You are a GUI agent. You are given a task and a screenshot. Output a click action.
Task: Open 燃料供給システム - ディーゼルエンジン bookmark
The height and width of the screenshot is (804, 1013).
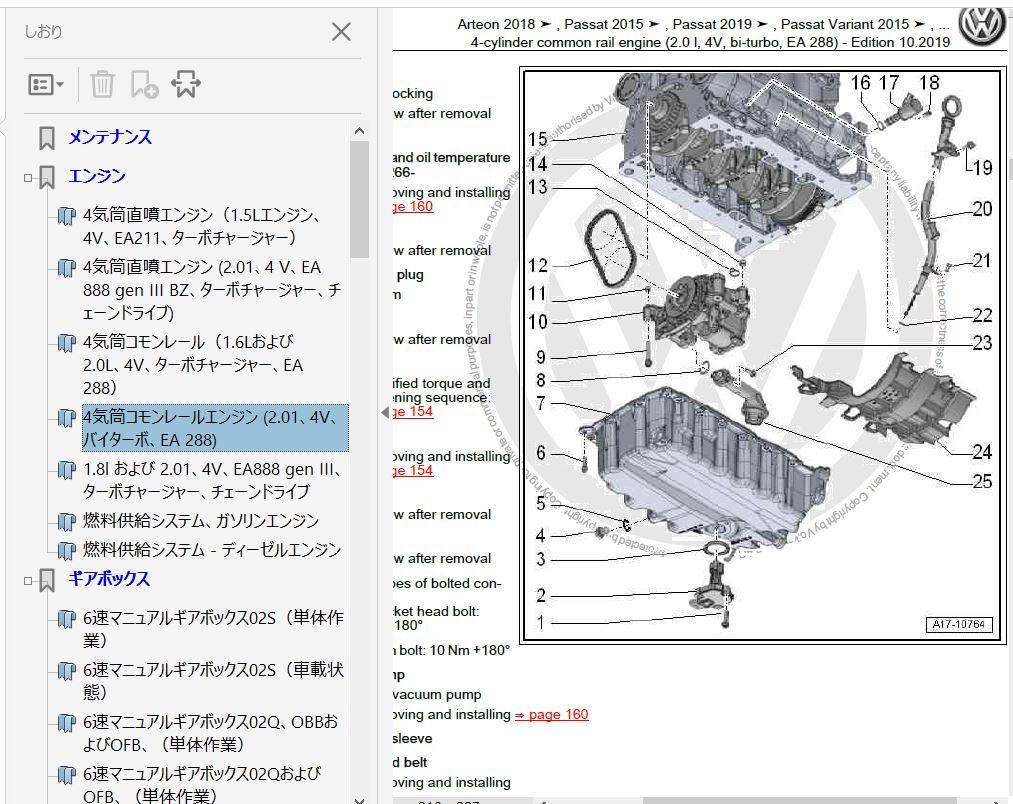[x=212, y=550]
